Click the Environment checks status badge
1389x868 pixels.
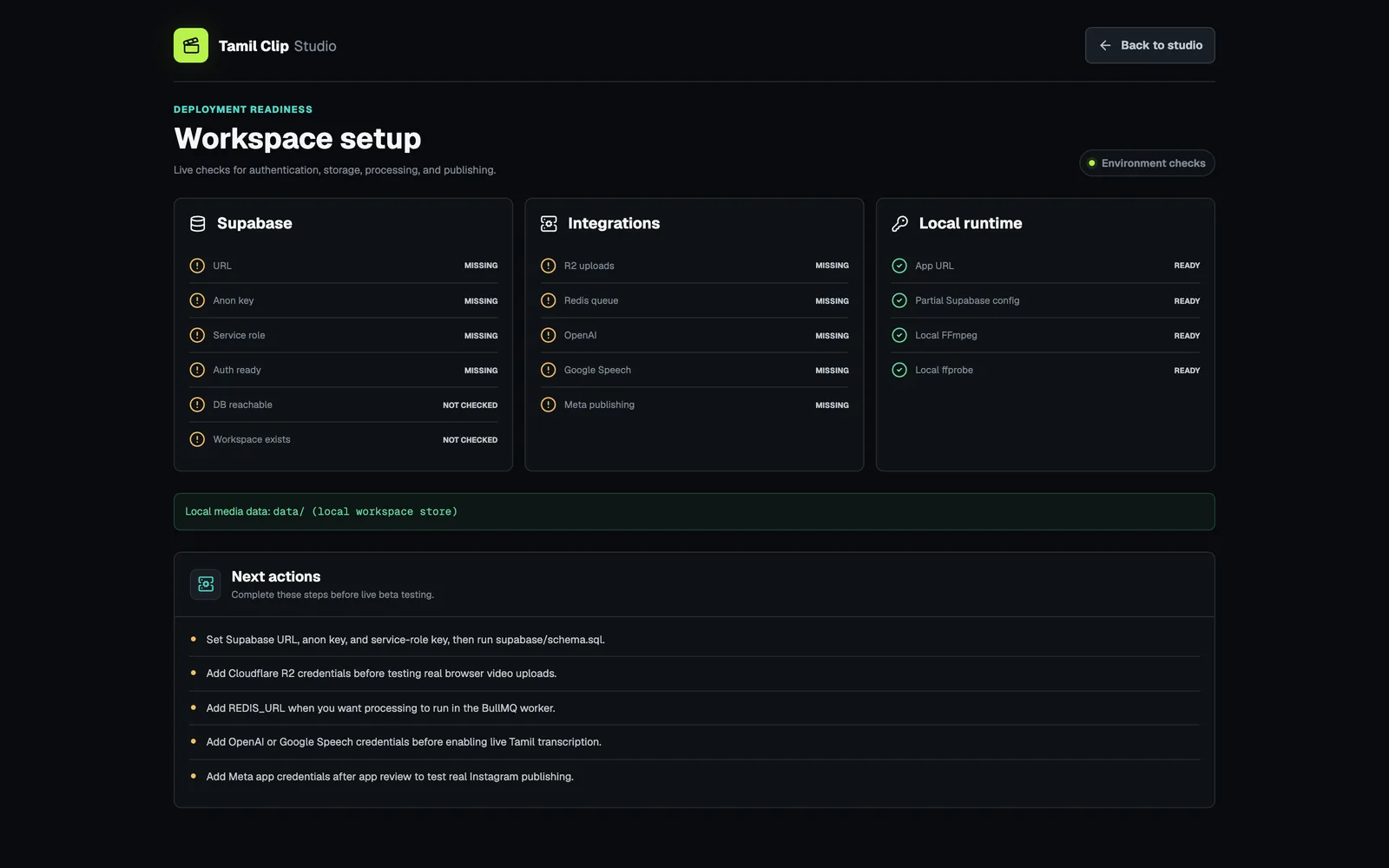pyautogui.click(x=1147, y=163)
